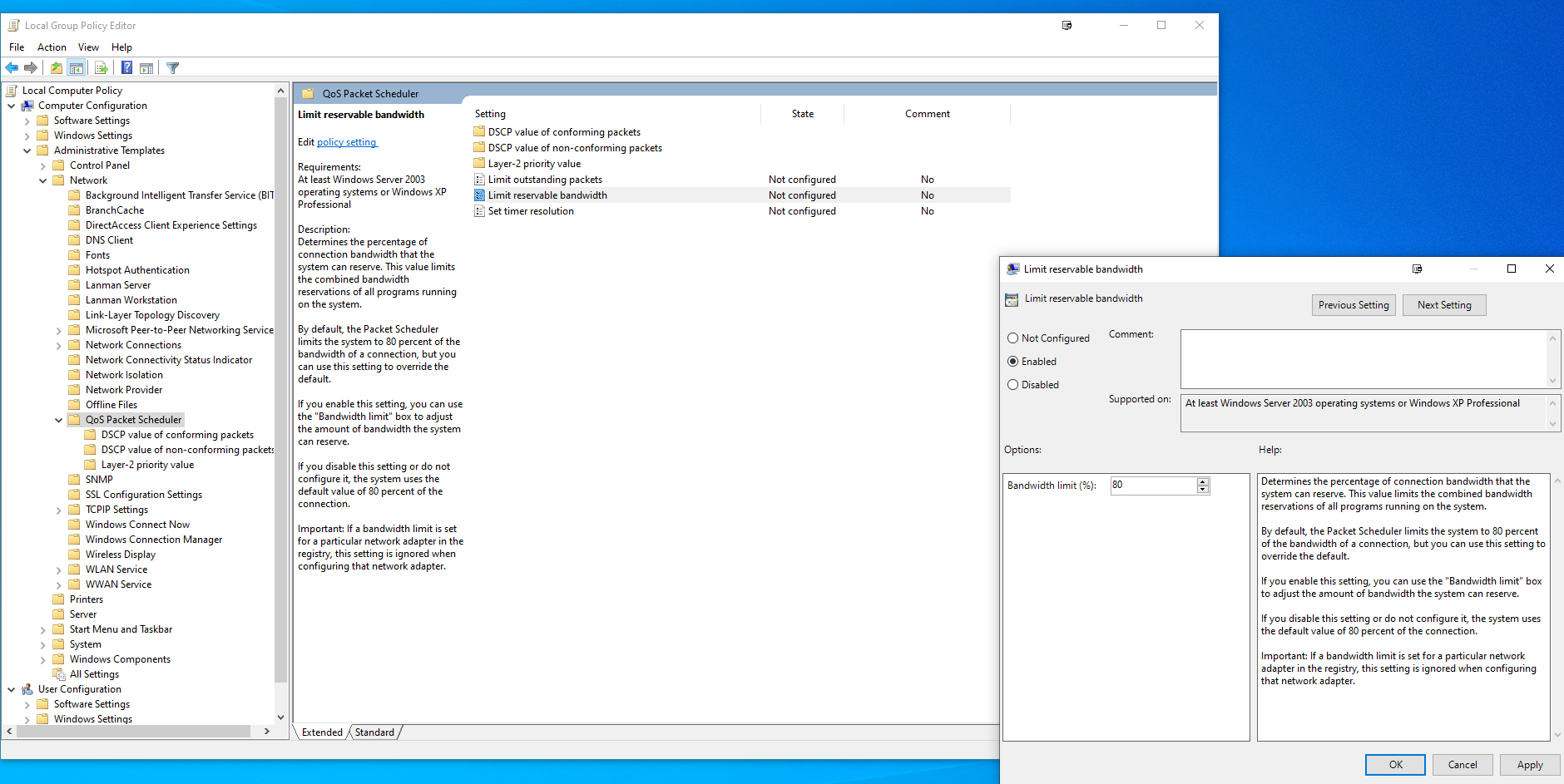Click the Export List toolbar icon
1564x784 pixels.
point(101,68)
